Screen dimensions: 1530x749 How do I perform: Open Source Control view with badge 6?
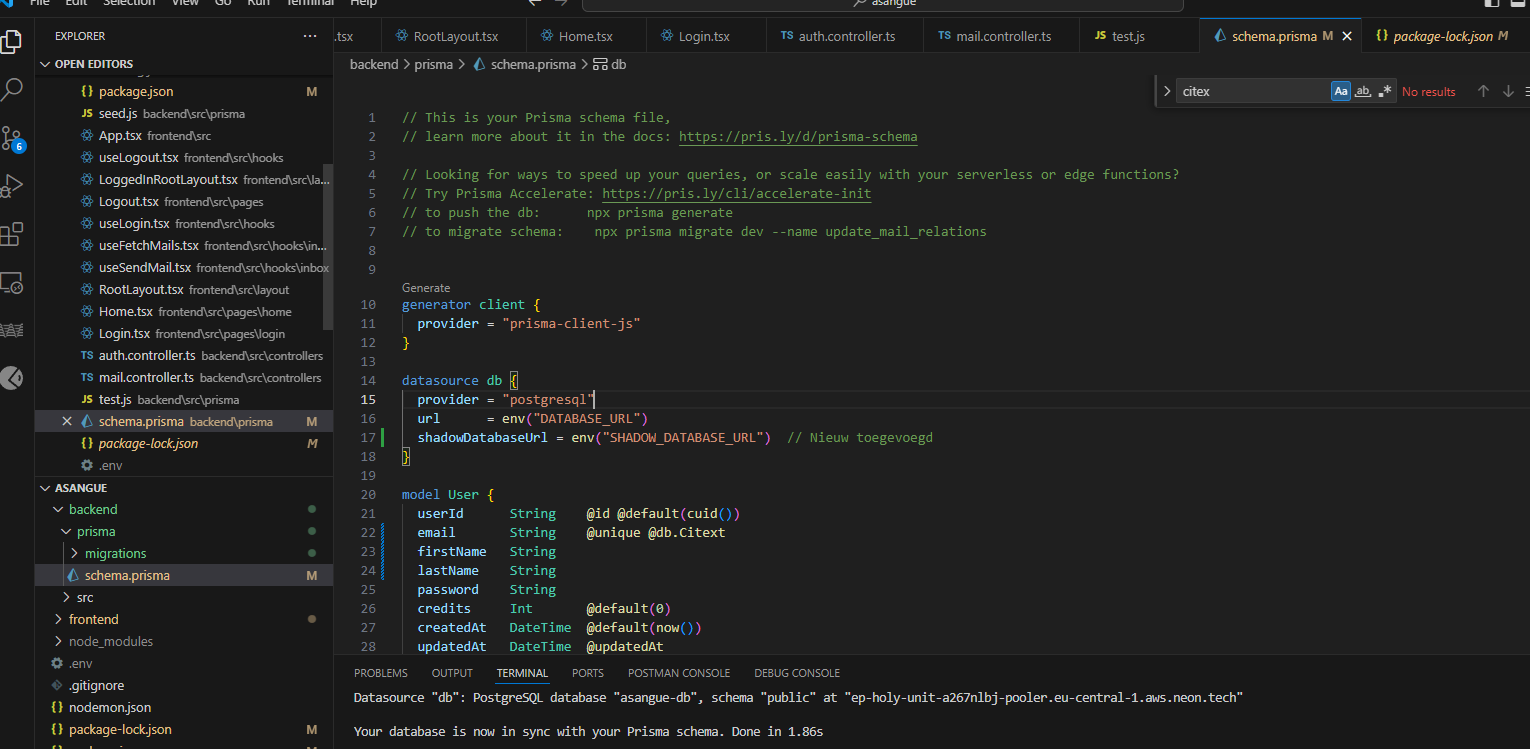click(x=12, y=137)
